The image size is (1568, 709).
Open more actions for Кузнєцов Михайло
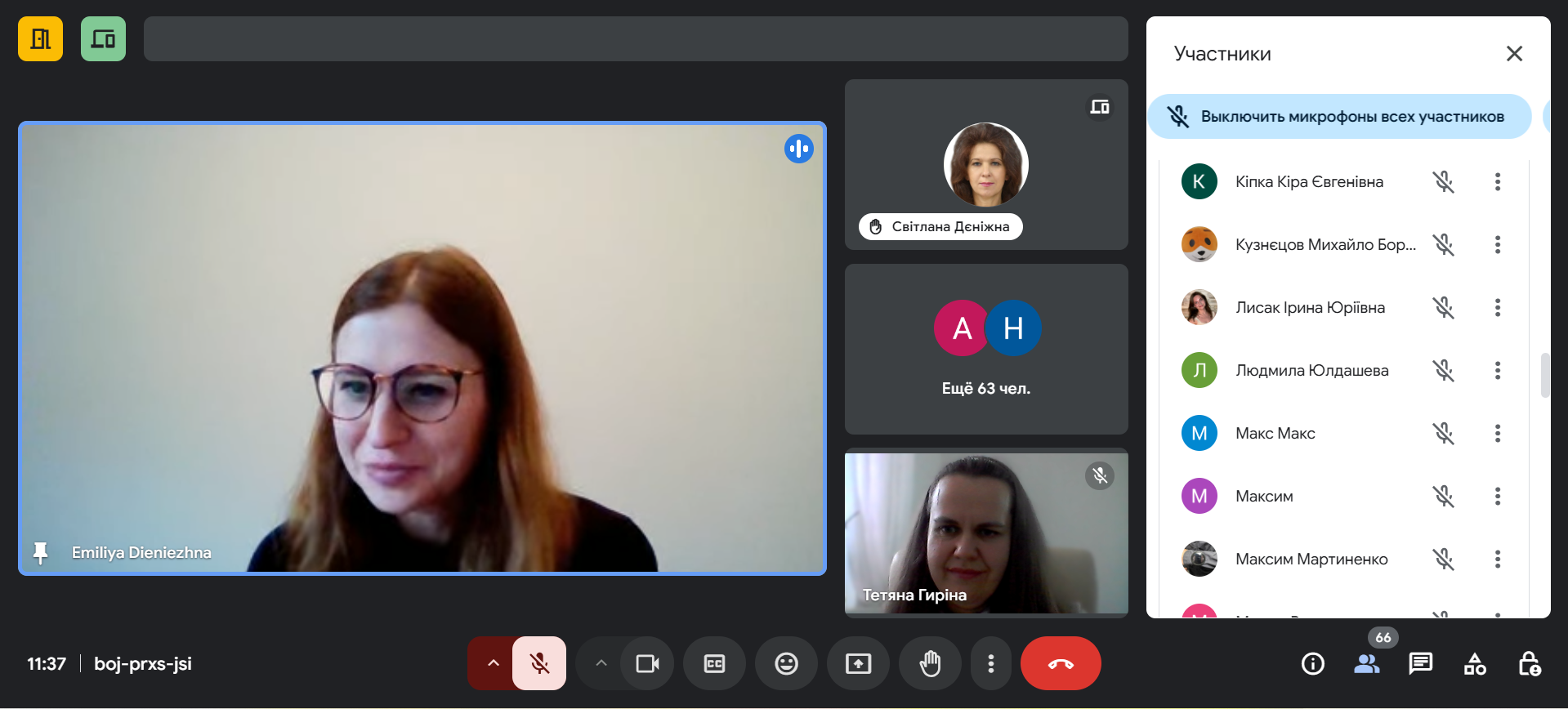point(1497,244)
